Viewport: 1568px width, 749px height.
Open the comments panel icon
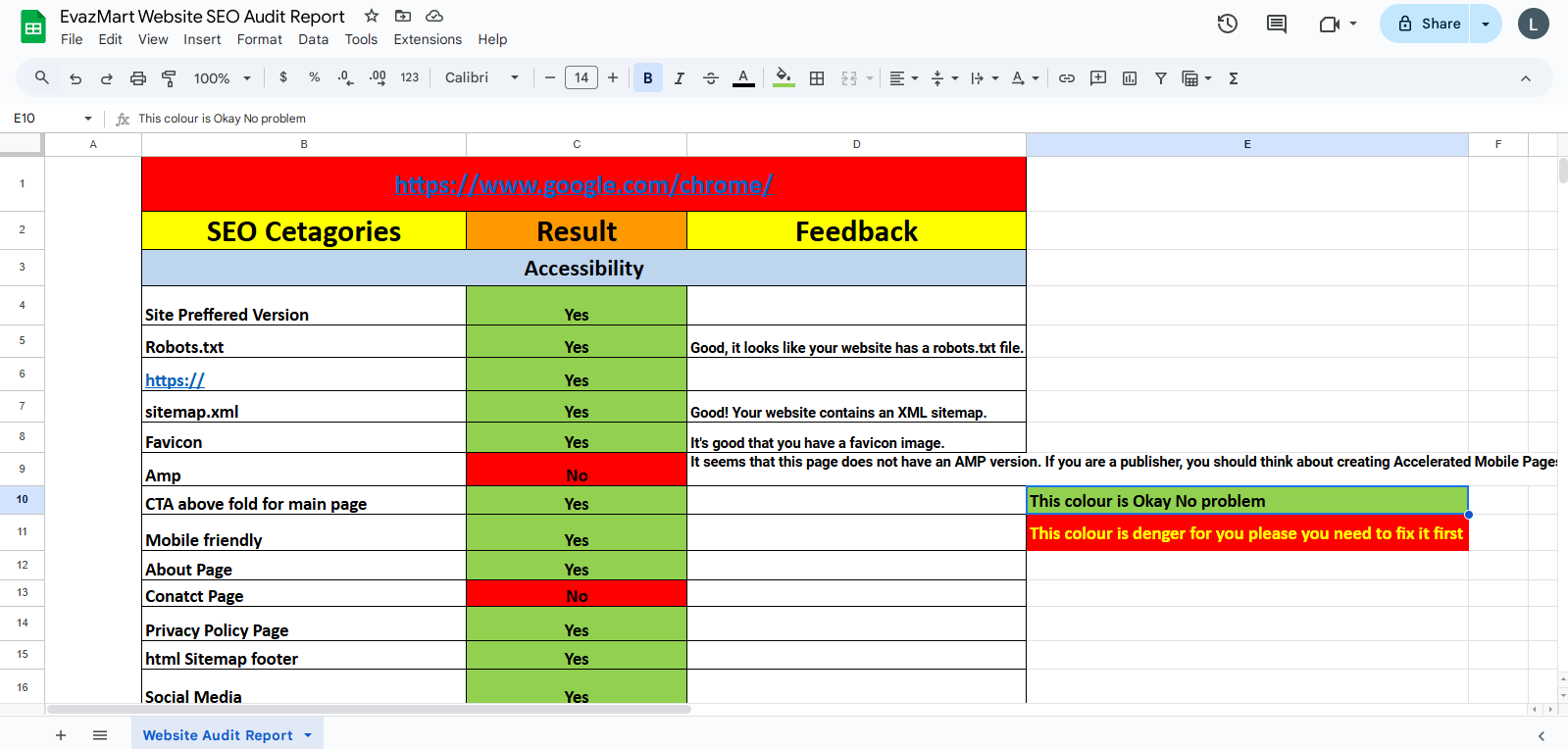pos(1277,24)
